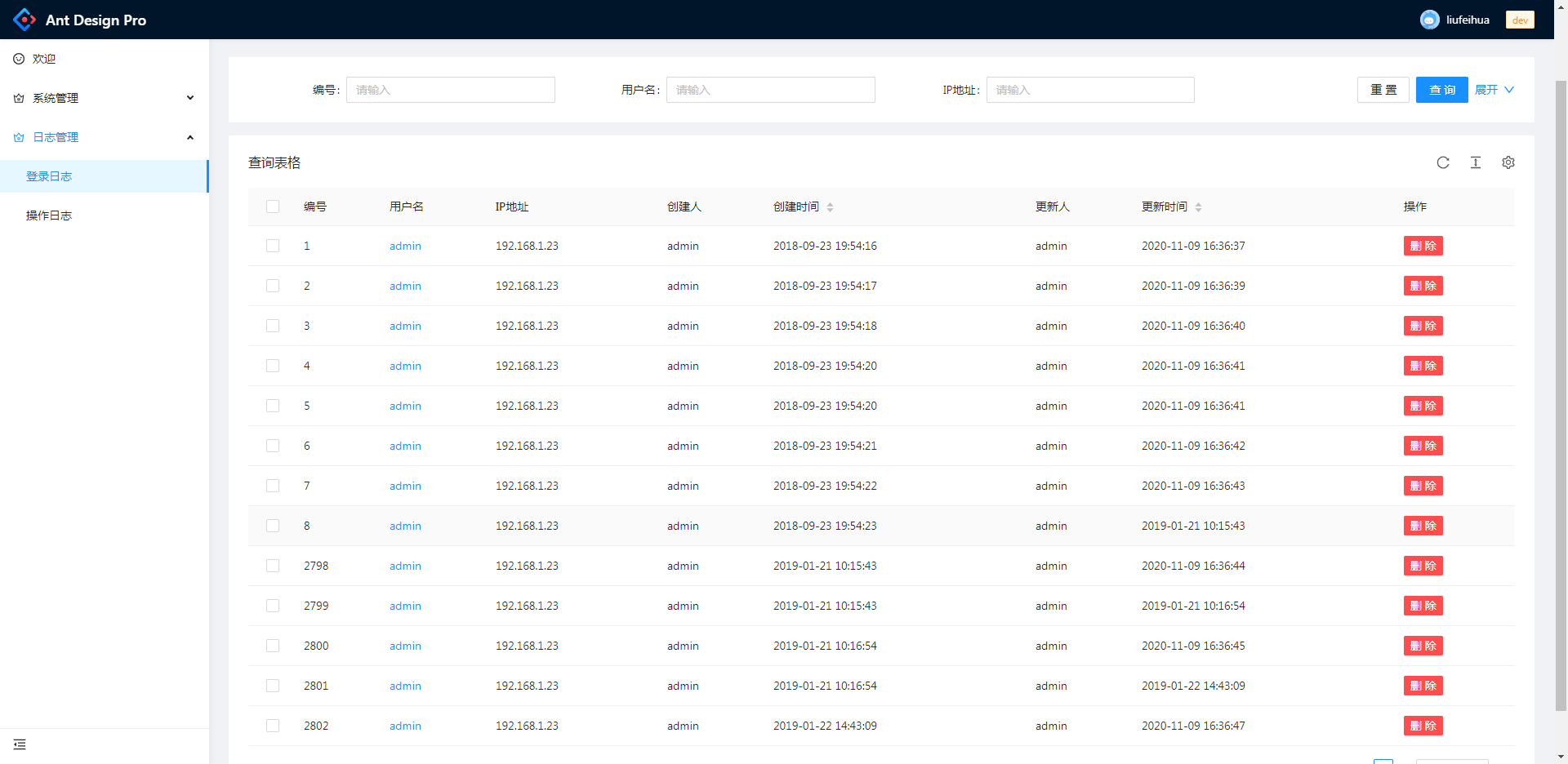The height and width of the screenshot is (764, 1568).
Task: Collapse sidebar using bottom menu-fold icon
Action: [x=20, y=744]
